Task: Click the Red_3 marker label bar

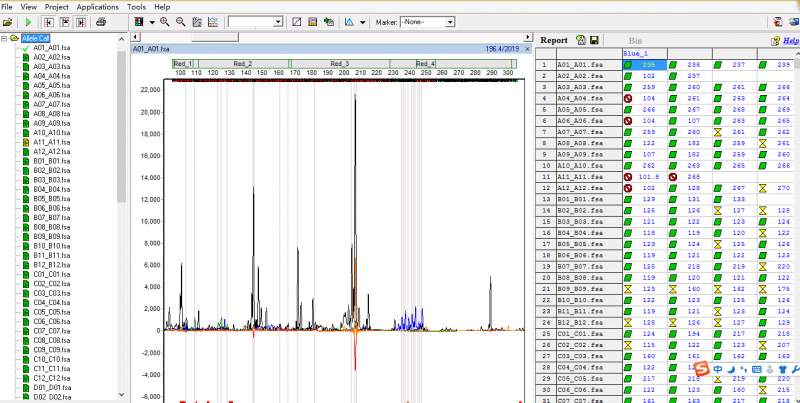Action: pyautogui.click(x=339, y=63)
